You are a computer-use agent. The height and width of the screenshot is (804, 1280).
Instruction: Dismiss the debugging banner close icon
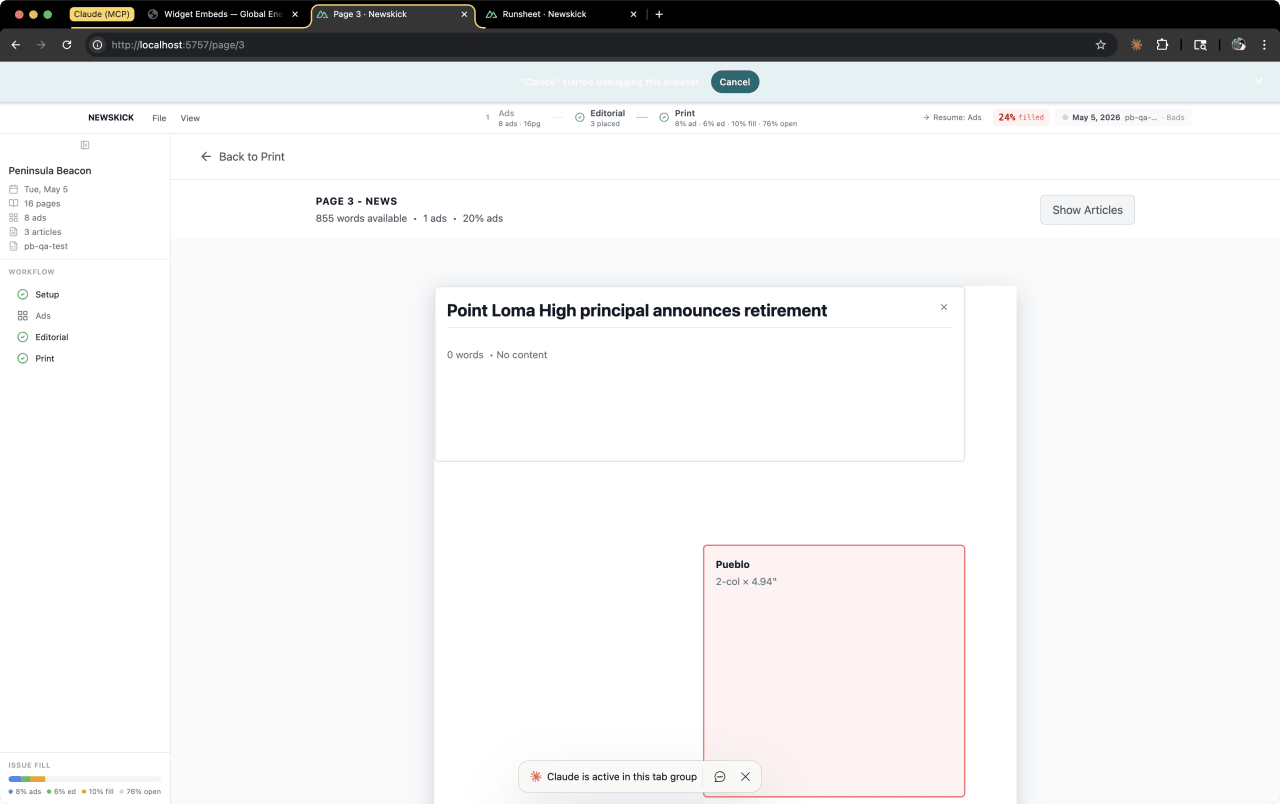coord(1259,82)
